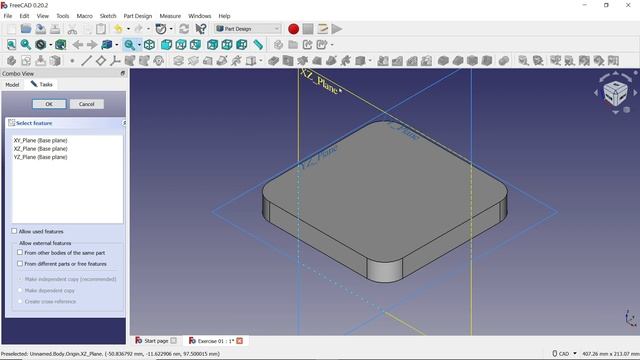Open the File menu
Screen dimensions: 640x360
coord(8,16)
